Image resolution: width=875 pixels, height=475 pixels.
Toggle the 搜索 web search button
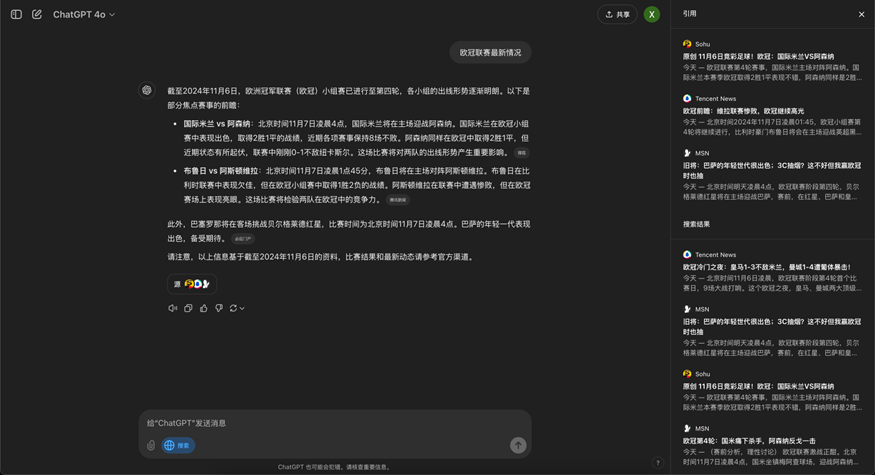[178, 445]
